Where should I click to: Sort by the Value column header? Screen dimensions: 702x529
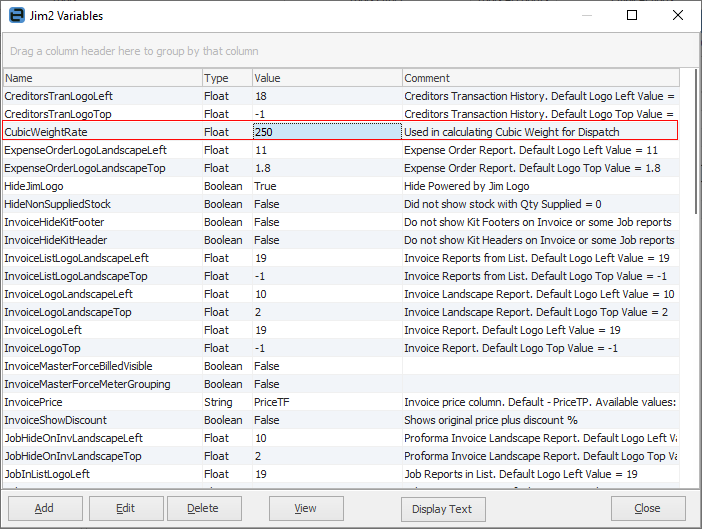[327, 78]
